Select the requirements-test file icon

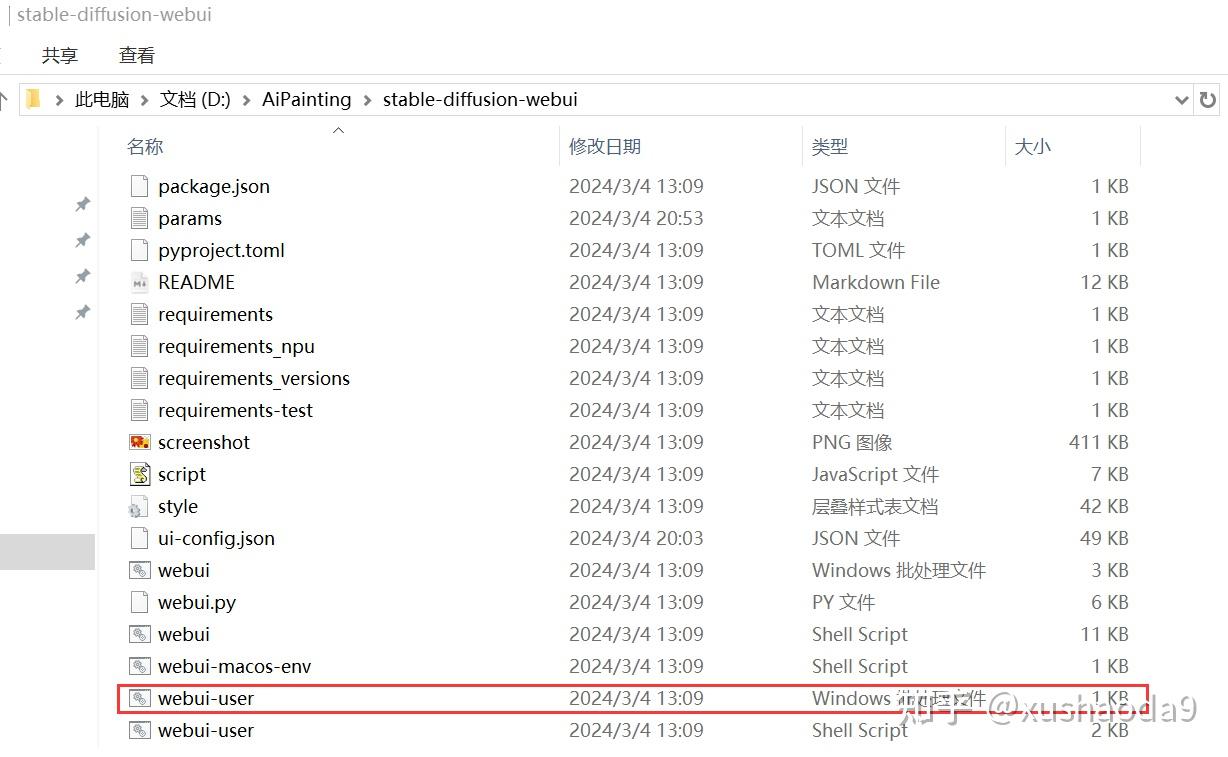click(x=139, y=410)
